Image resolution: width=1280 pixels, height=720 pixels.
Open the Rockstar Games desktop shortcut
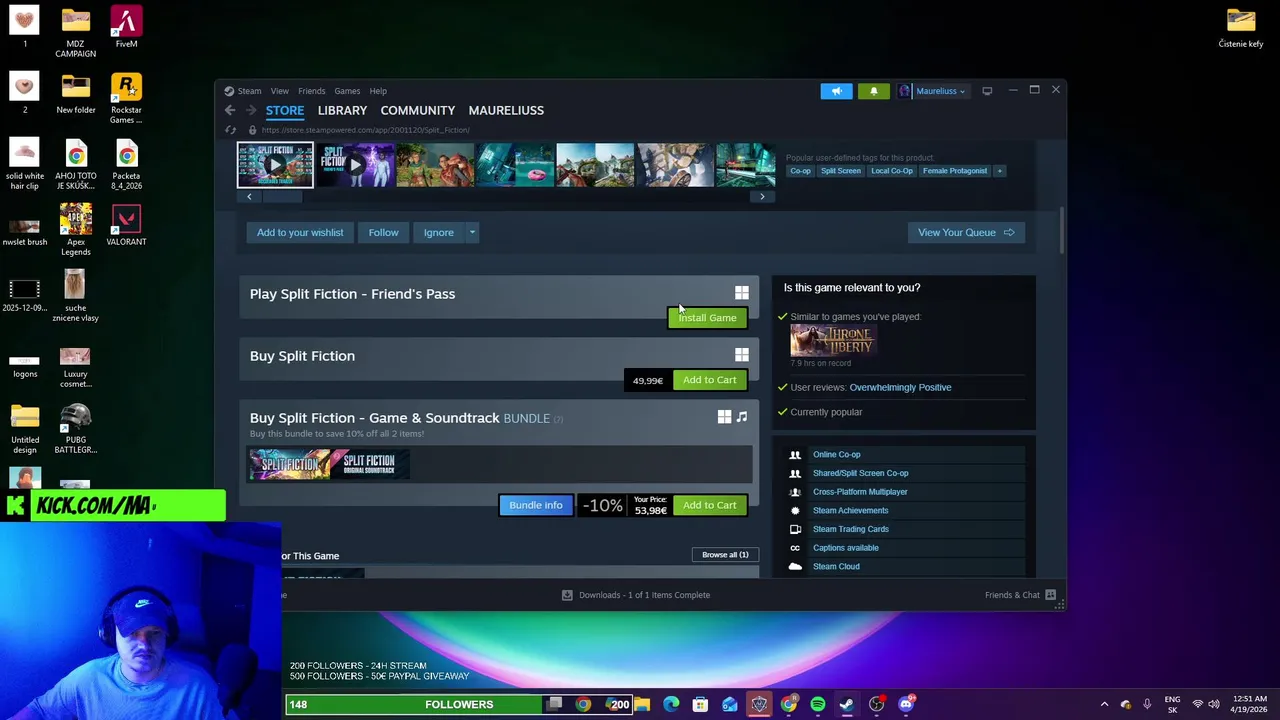click(126, 98)
